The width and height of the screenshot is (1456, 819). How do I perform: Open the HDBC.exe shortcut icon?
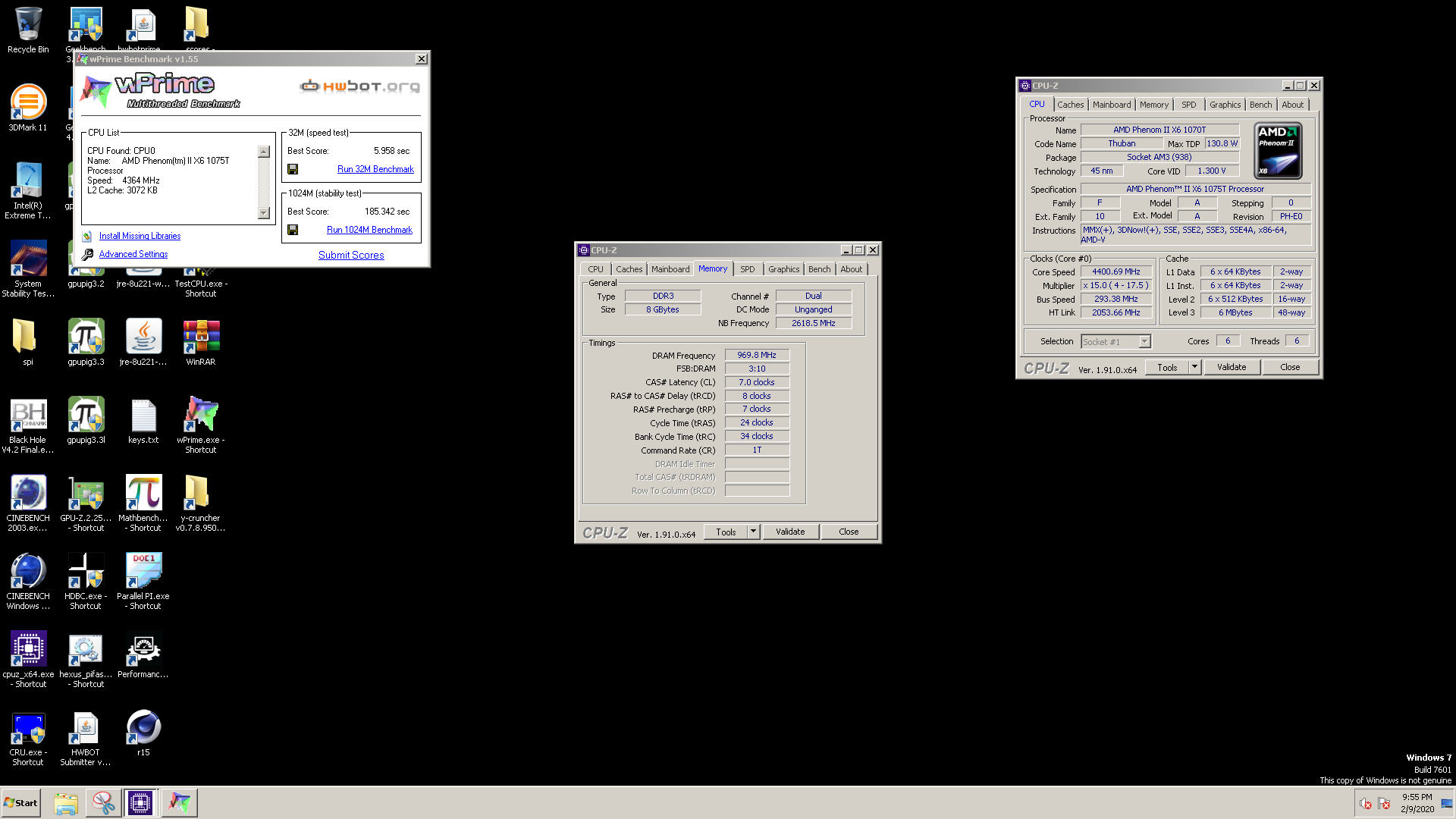coord(86,581)
